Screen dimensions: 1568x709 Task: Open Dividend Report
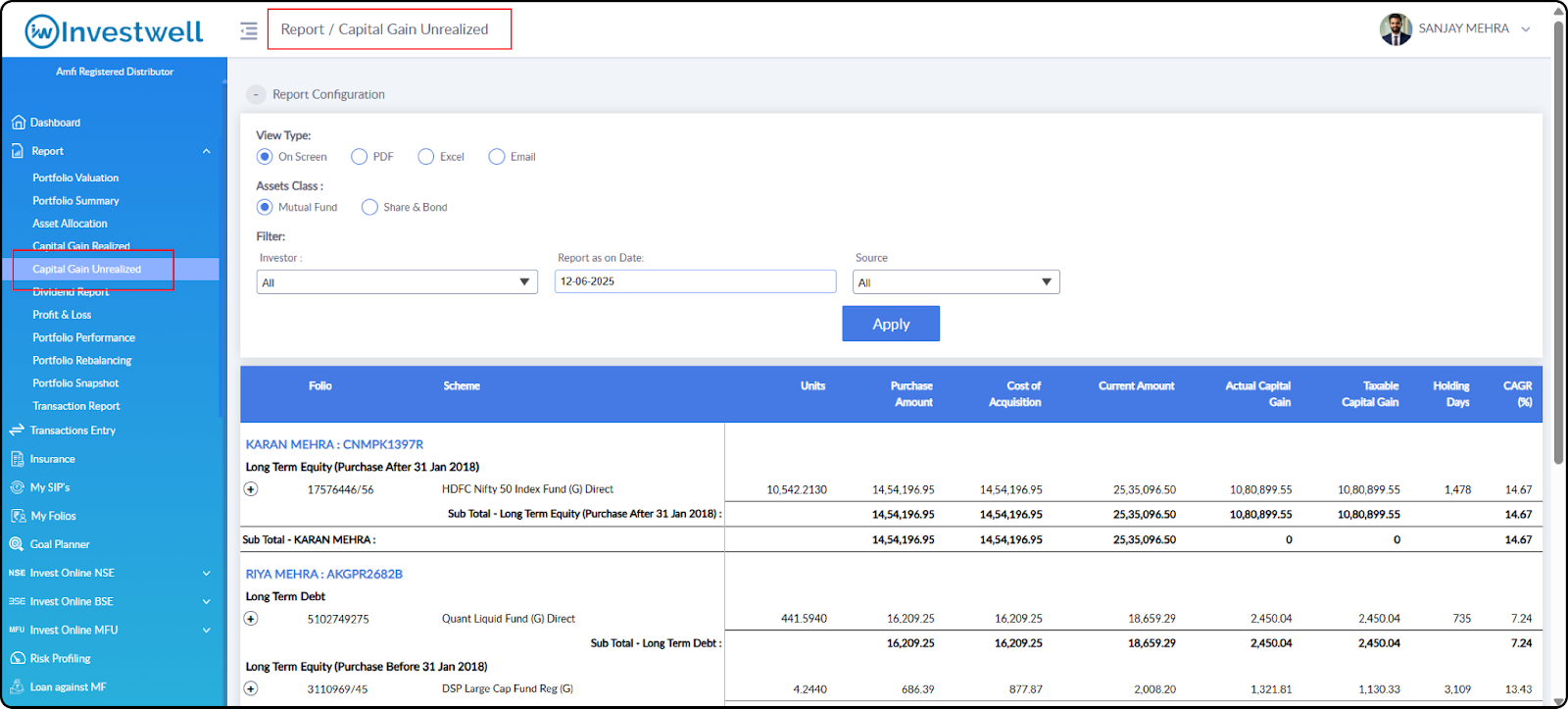[71, 292]
